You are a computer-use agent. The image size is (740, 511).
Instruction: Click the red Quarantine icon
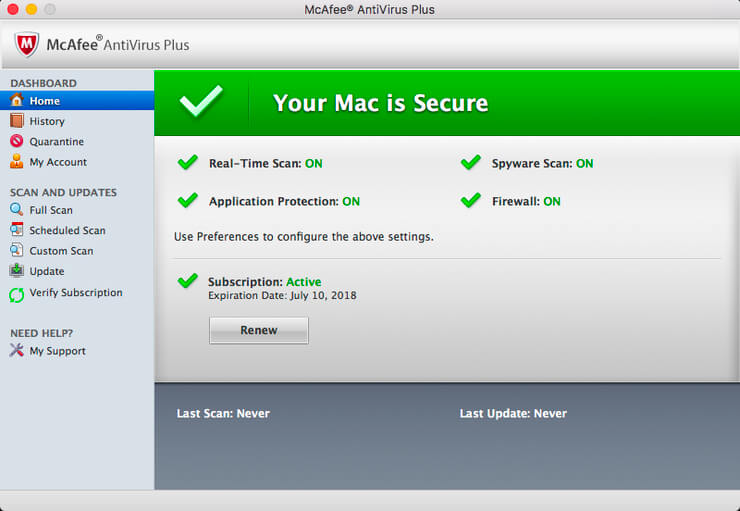click(16, 142)
